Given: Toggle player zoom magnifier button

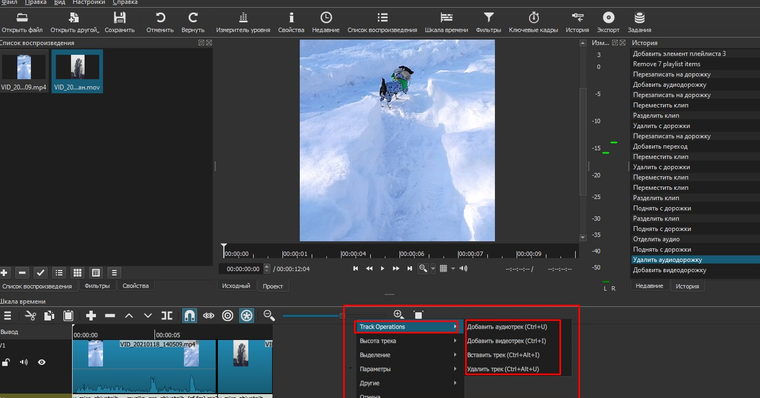Looking at the screenshot, I should [x=423, y=269].
